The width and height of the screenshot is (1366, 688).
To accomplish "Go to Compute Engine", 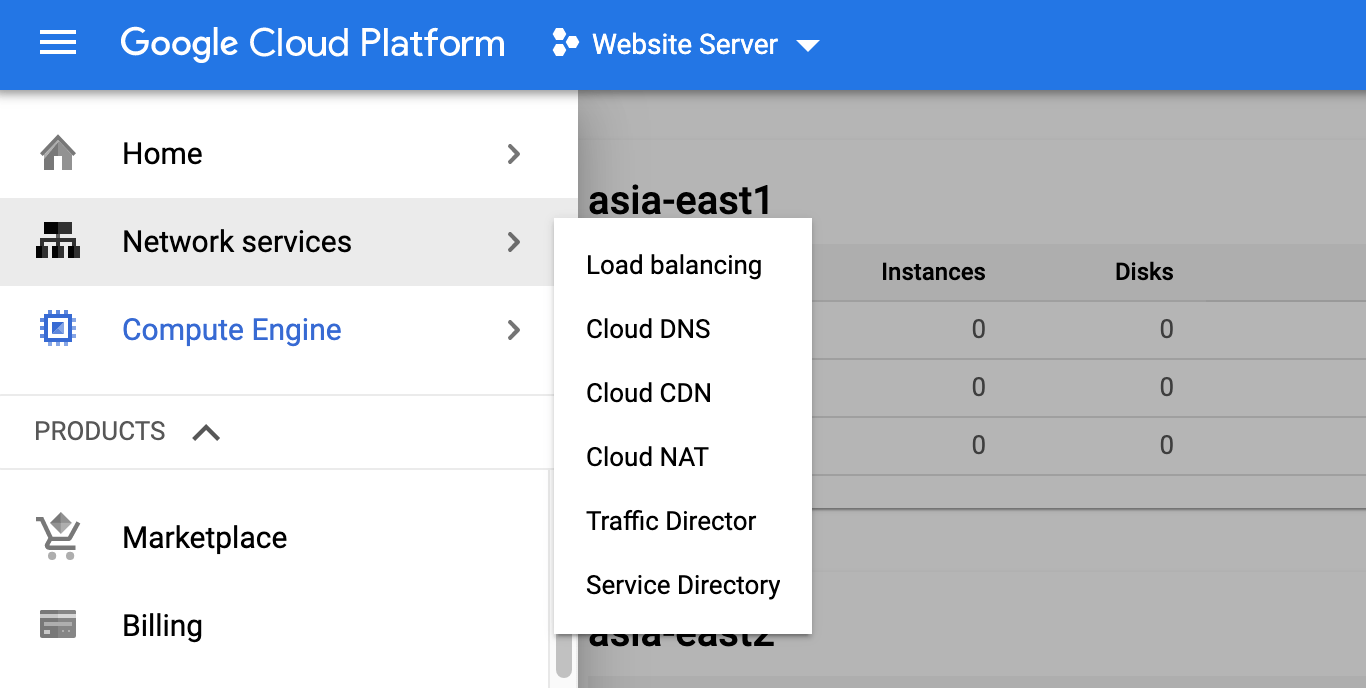I will click(232, 330).
